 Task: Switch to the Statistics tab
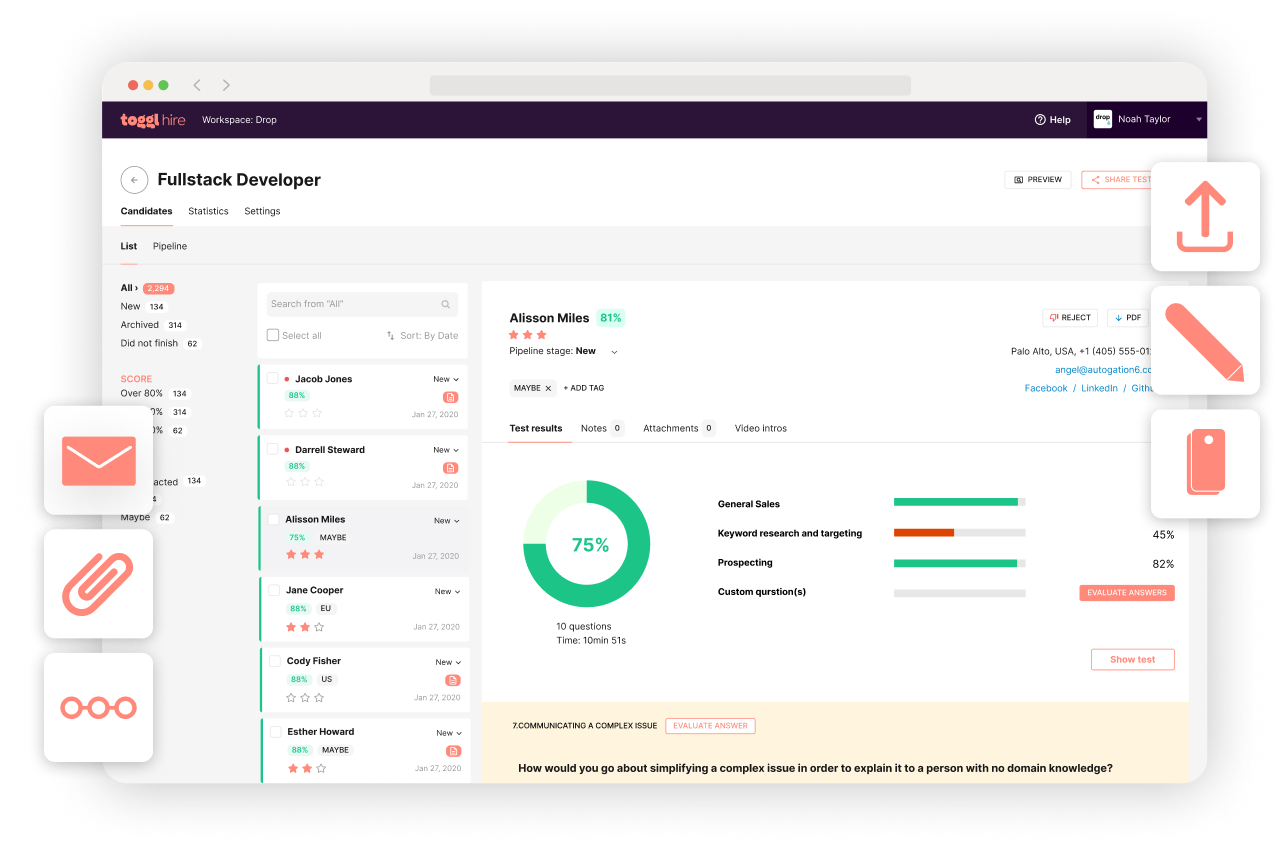(x=208, y=211)
